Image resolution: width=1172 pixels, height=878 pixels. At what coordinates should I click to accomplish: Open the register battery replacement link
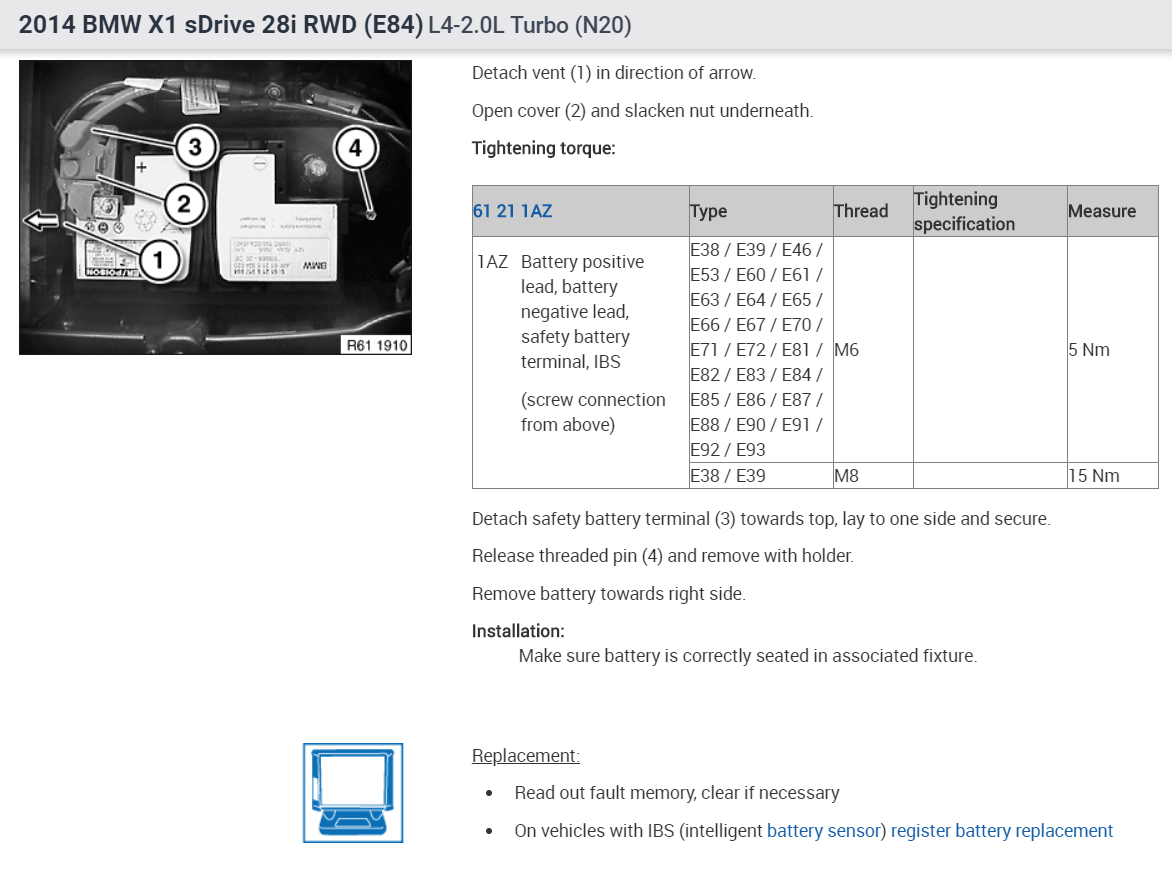pos(1002,831)
